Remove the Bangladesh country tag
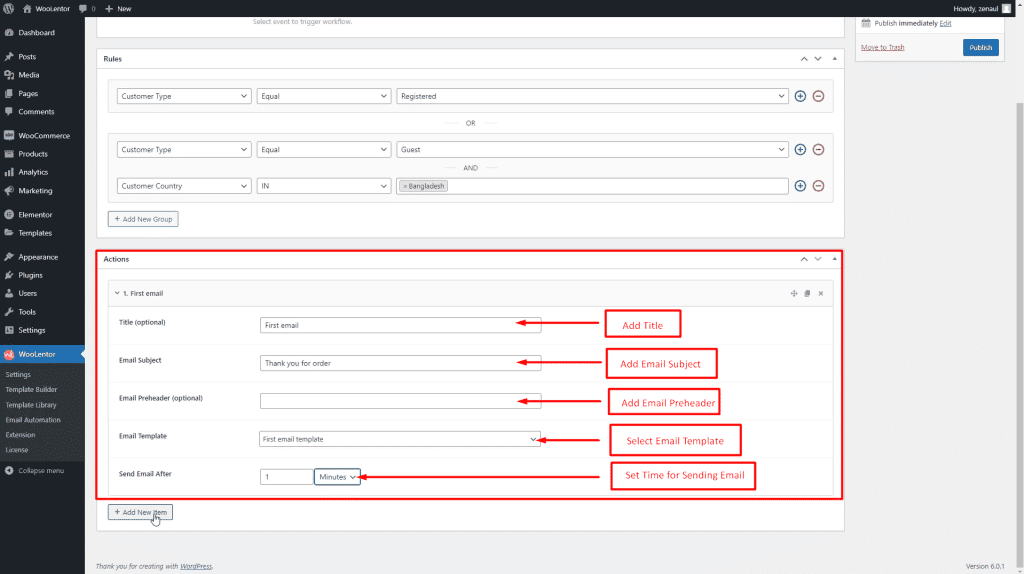This screenshot has height=574, width=1024. coord(405,186)
